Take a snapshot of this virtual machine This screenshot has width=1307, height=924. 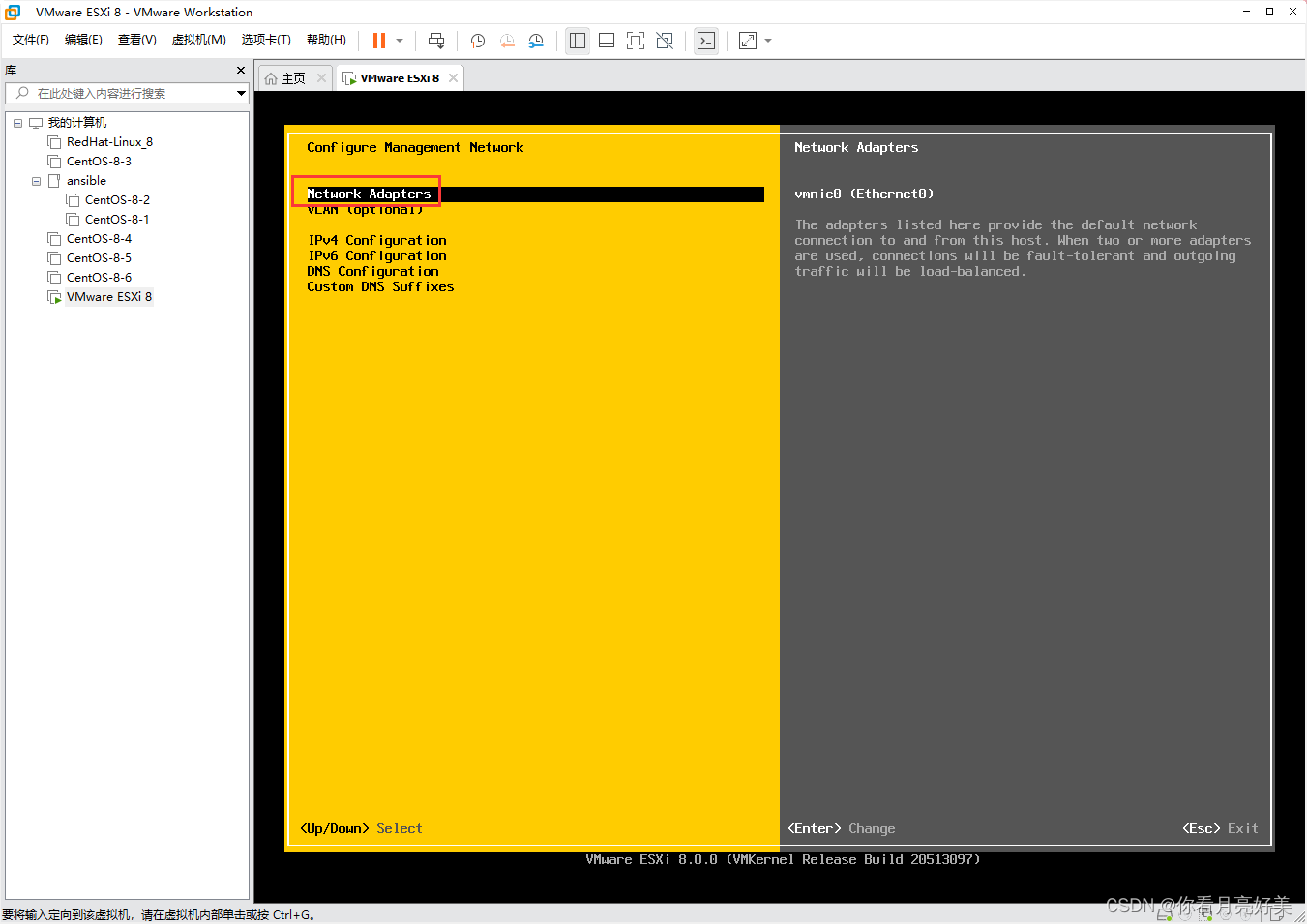pos(477,41)
